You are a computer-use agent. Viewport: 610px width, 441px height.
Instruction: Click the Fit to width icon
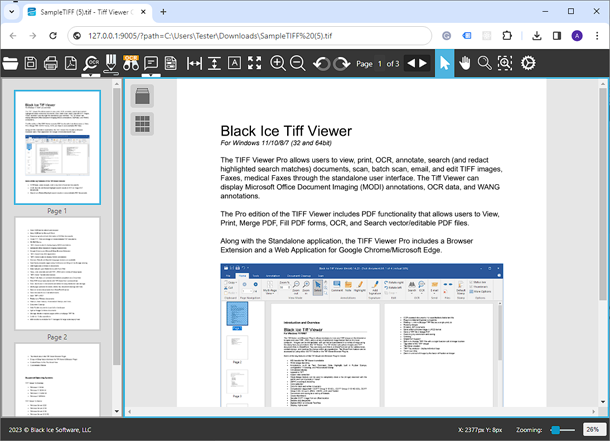tap(194, 64)
